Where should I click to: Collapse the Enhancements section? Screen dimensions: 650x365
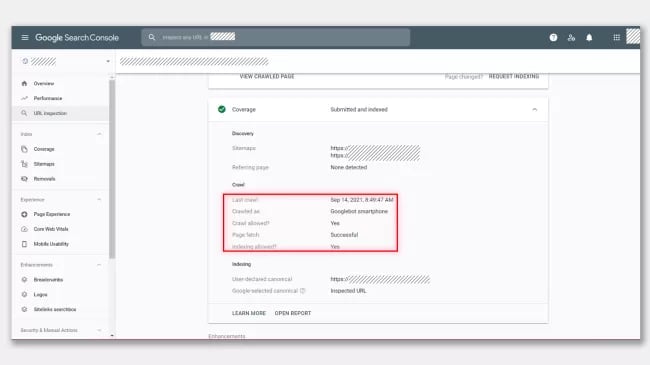point(99,265)
